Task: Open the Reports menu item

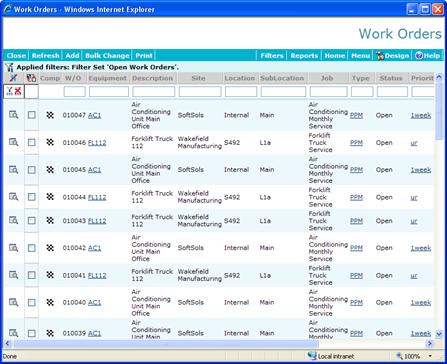Action: coord(304,56)
